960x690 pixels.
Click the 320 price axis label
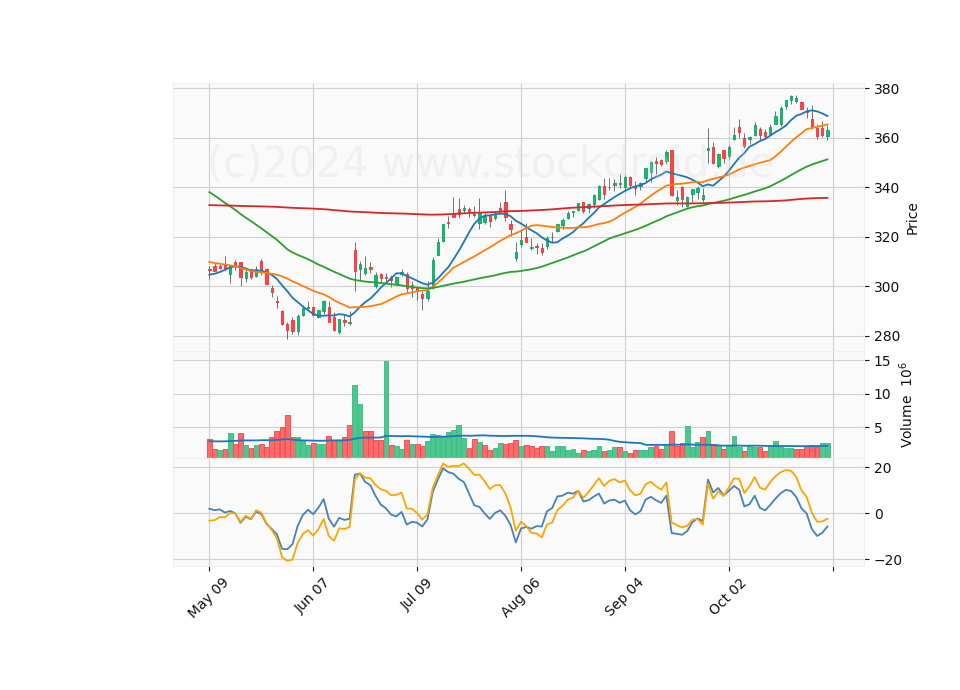click(887, 238)
